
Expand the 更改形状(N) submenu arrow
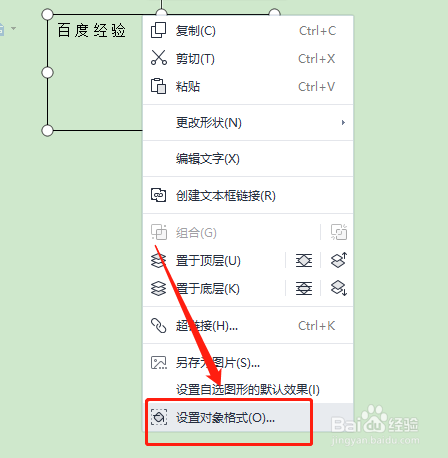point(343,122)
